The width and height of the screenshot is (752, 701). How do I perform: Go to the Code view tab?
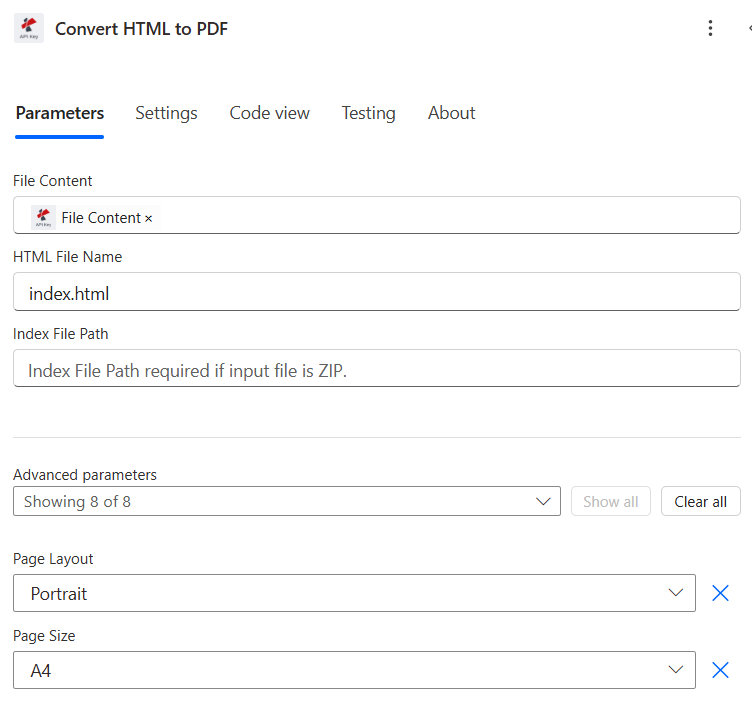pyautogui.click(x=269, y=113)
